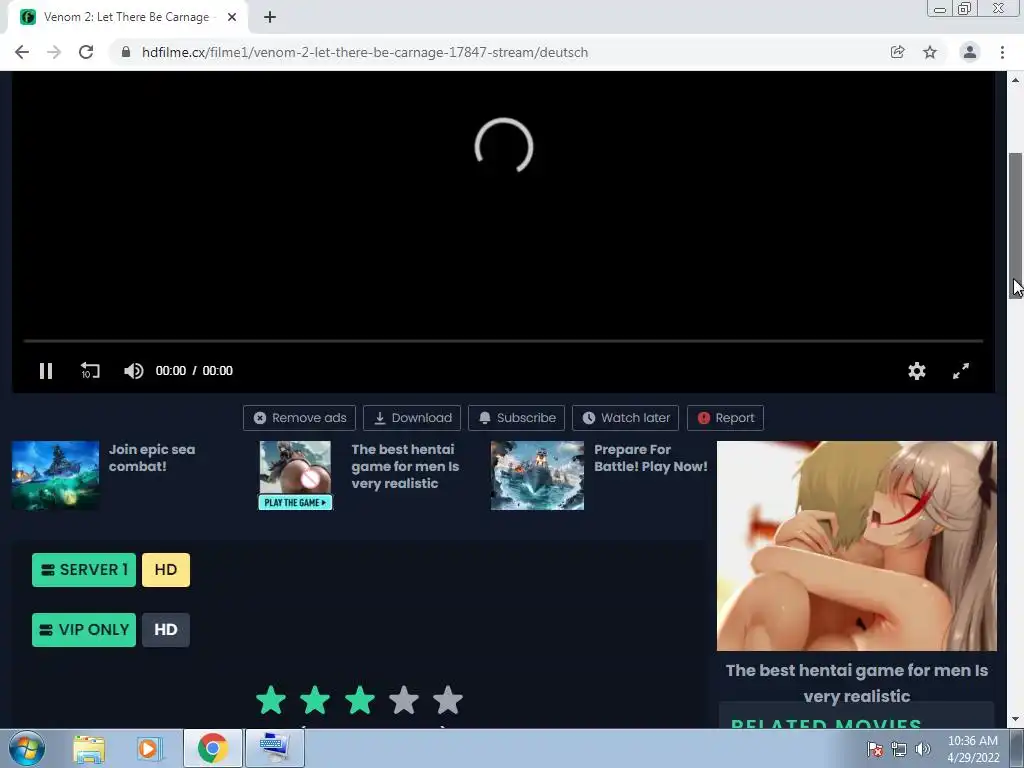Click the PLAY THE GAME ad button

(295, 502)
